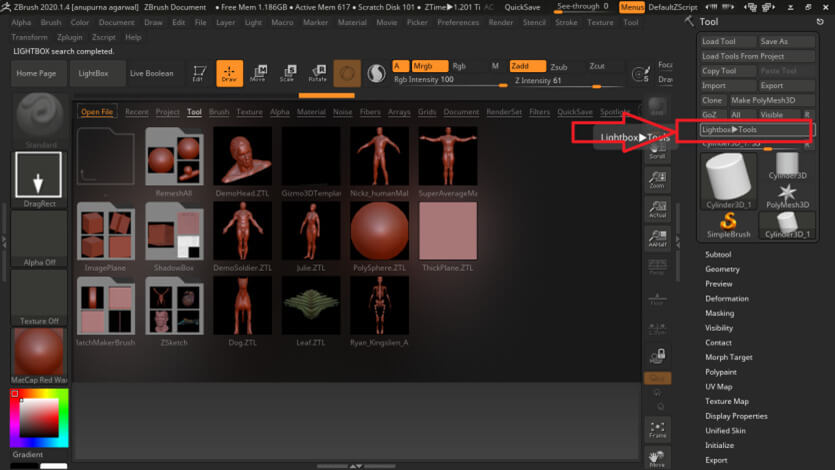Switch to LightBox Brush tab

click(x=219, y=112)
